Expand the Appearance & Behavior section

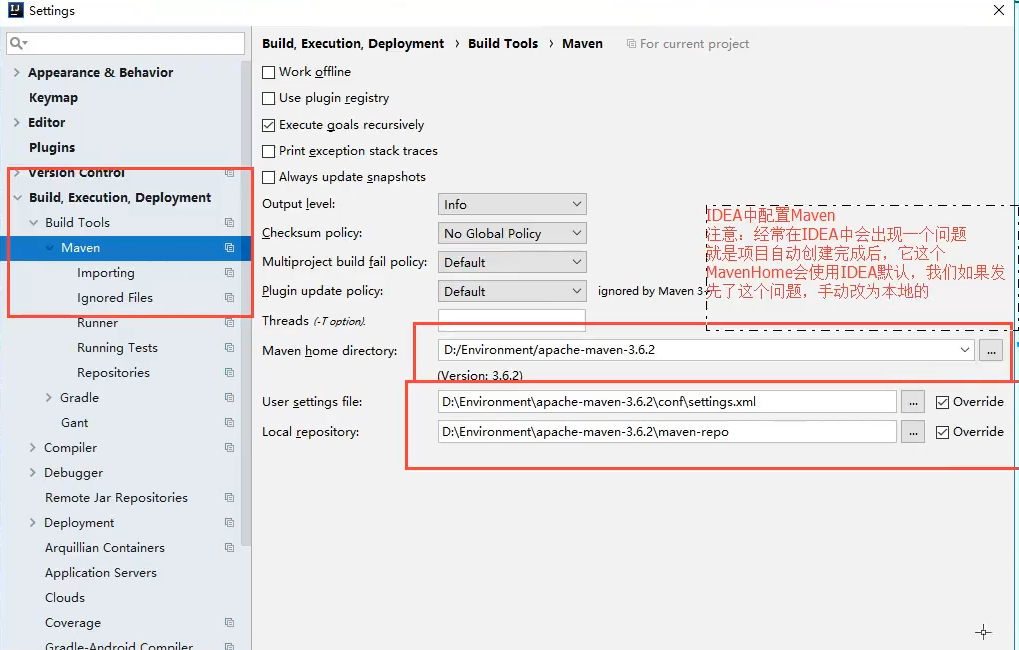tap(17, 72)
